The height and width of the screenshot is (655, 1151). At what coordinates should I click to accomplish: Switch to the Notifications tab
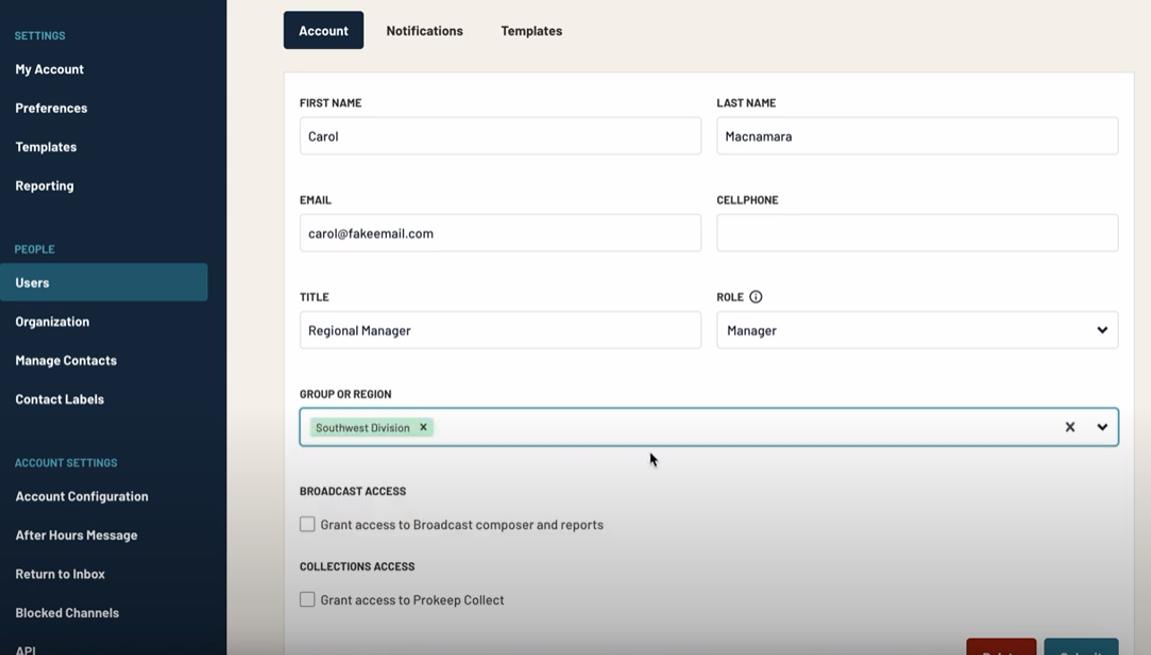(424, 30)
